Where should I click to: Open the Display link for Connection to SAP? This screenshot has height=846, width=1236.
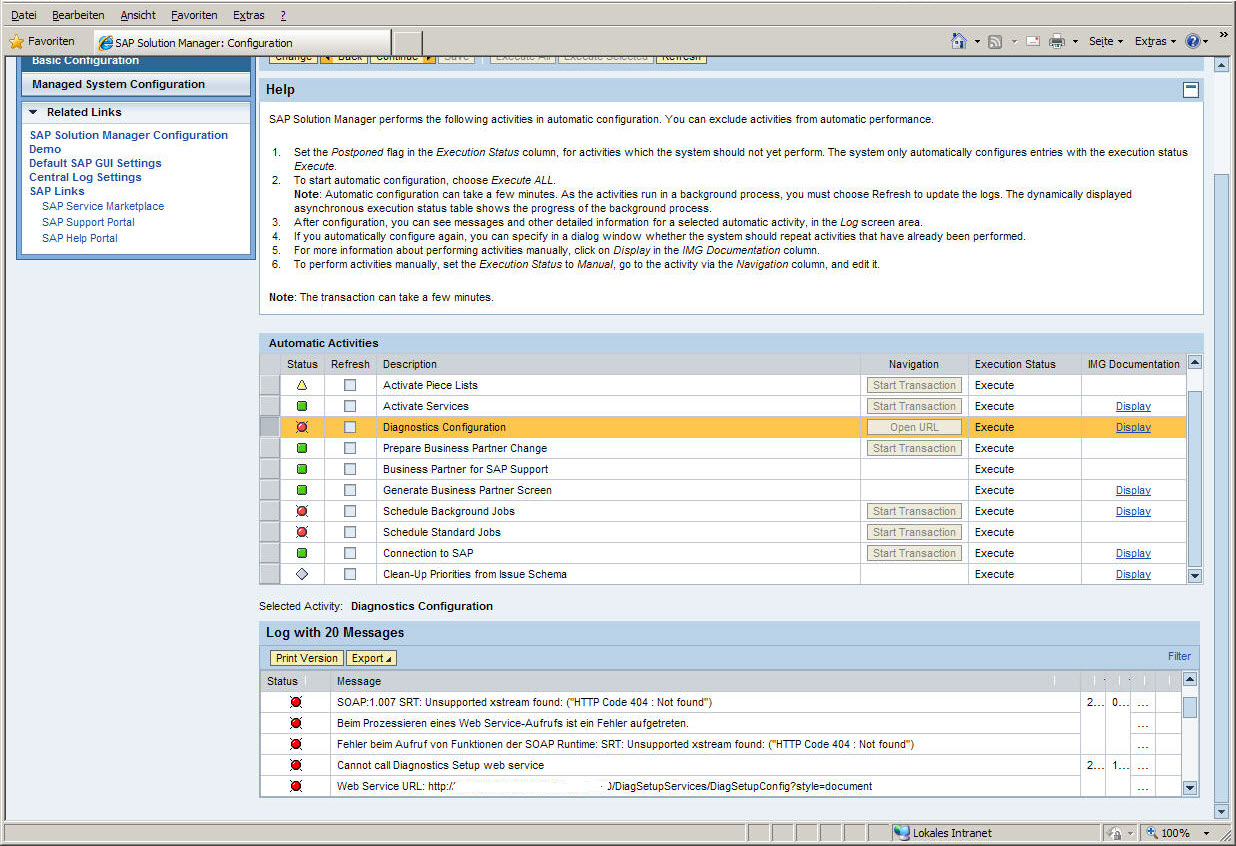1133,553
